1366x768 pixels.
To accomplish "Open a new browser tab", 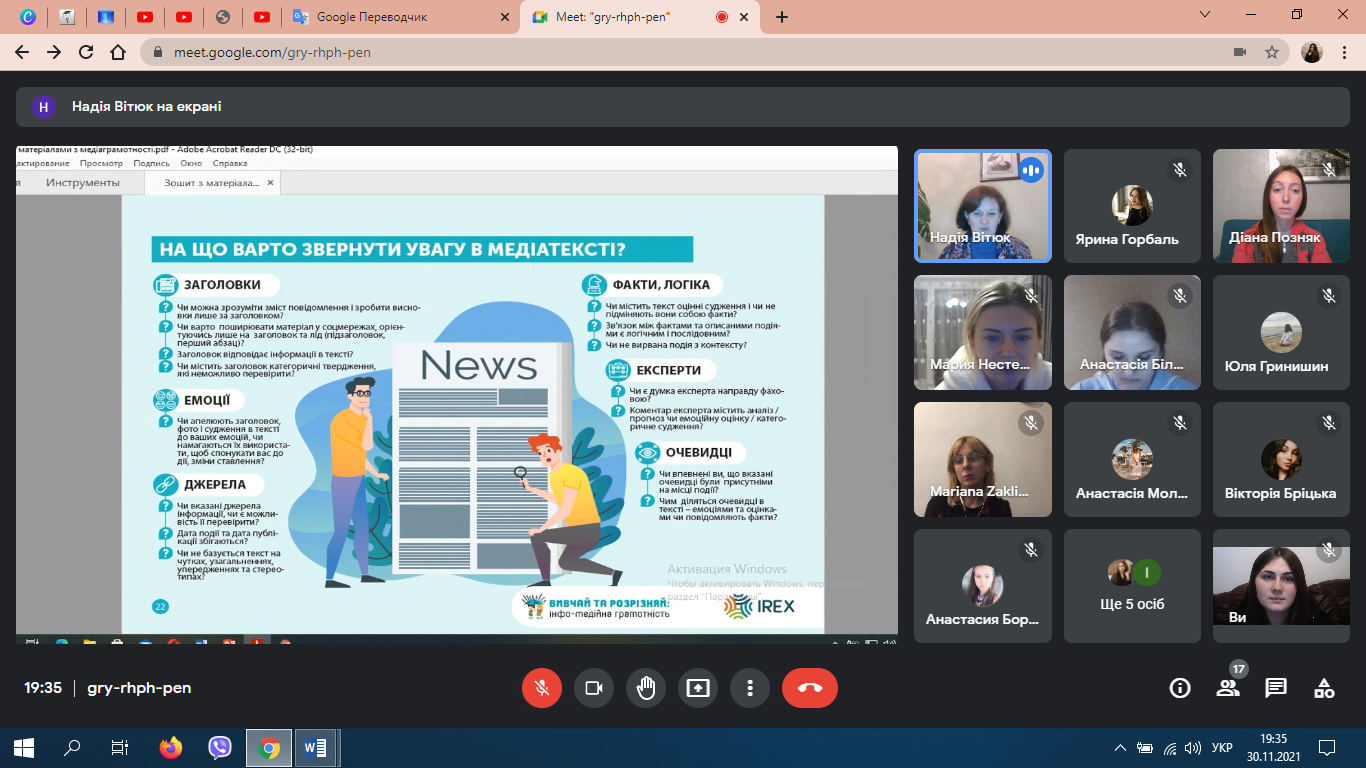I will pyautogui.click(x=782, y=17).
